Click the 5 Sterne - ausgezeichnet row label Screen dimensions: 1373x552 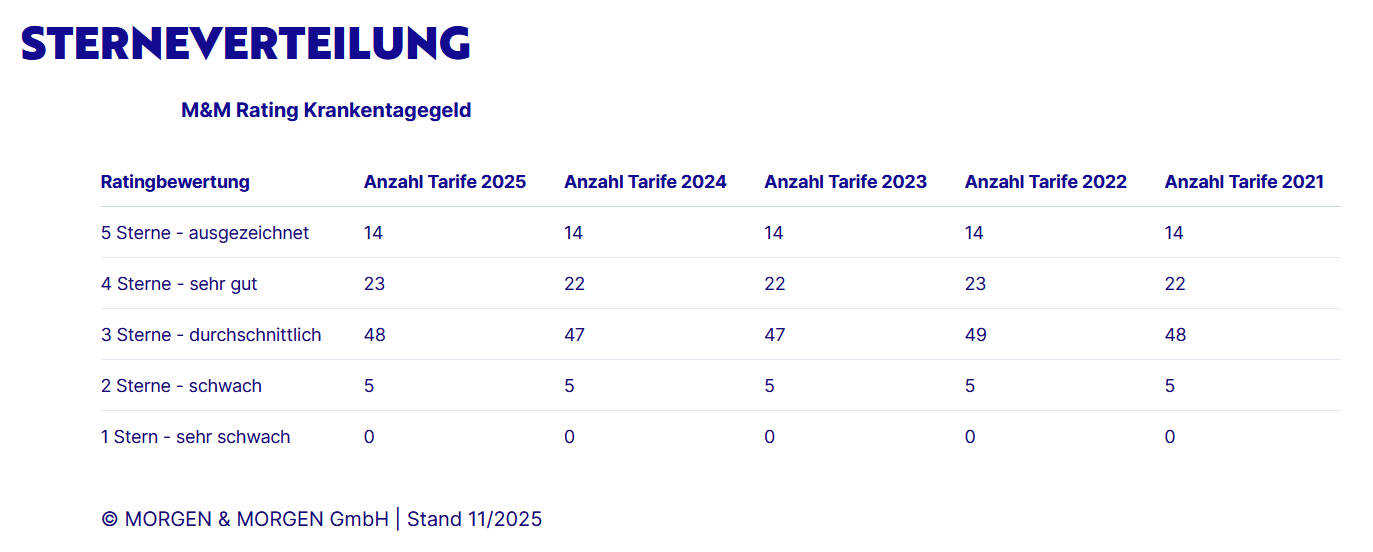[205, 233]
